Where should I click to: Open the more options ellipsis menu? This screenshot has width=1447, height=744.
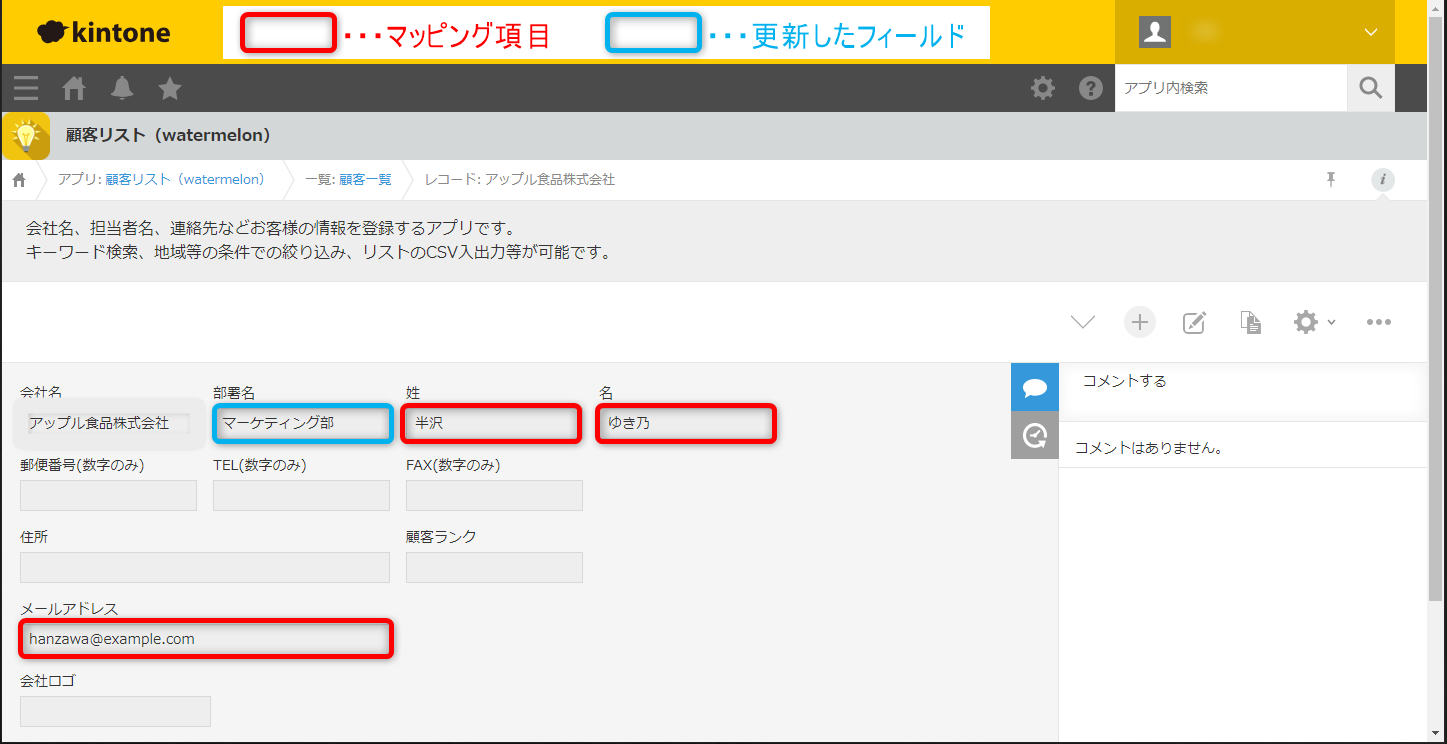(1379, 322)
